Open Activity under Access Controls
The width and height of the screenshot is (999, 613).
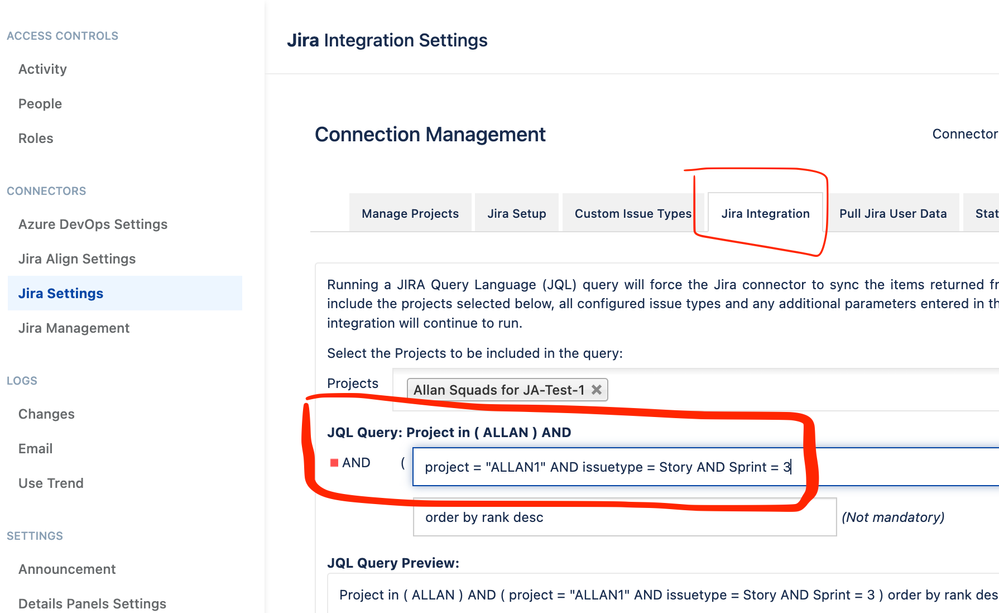42,69
